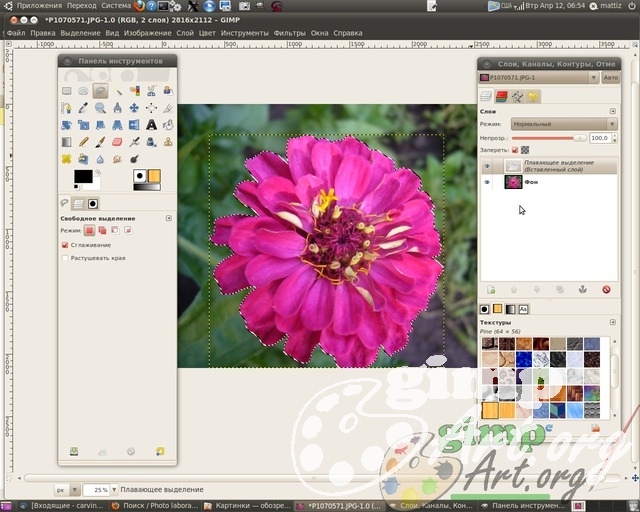Image resolution: width=640 pixels, height=512 pixels.
Task: Open the px units dropdown in status bar
Action: (67, 489)
